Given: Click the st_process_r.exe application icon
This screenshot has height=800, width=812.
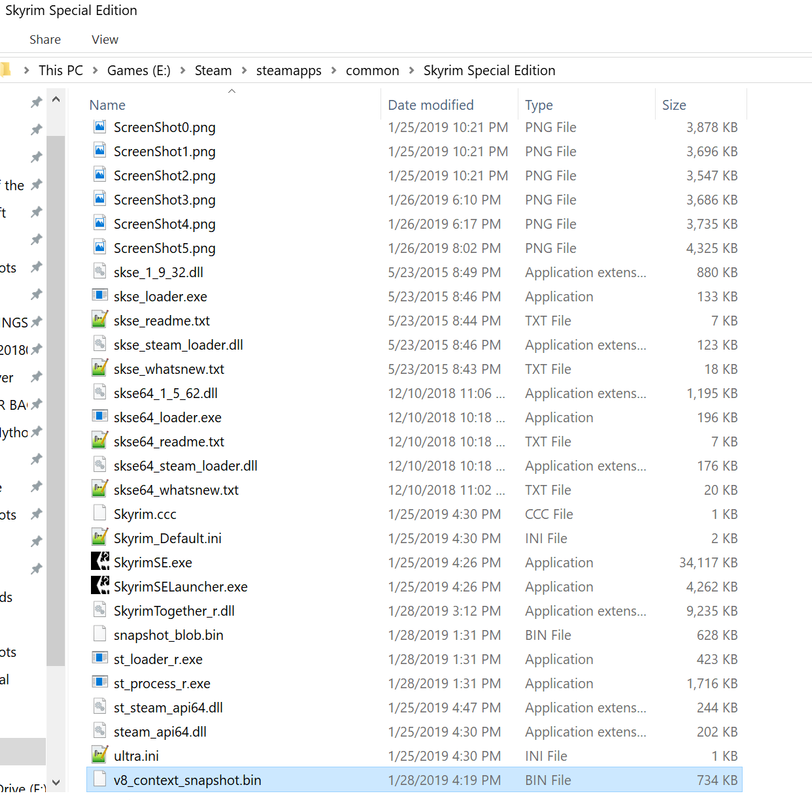Looking at the screenshot, I should coord(99,682).
